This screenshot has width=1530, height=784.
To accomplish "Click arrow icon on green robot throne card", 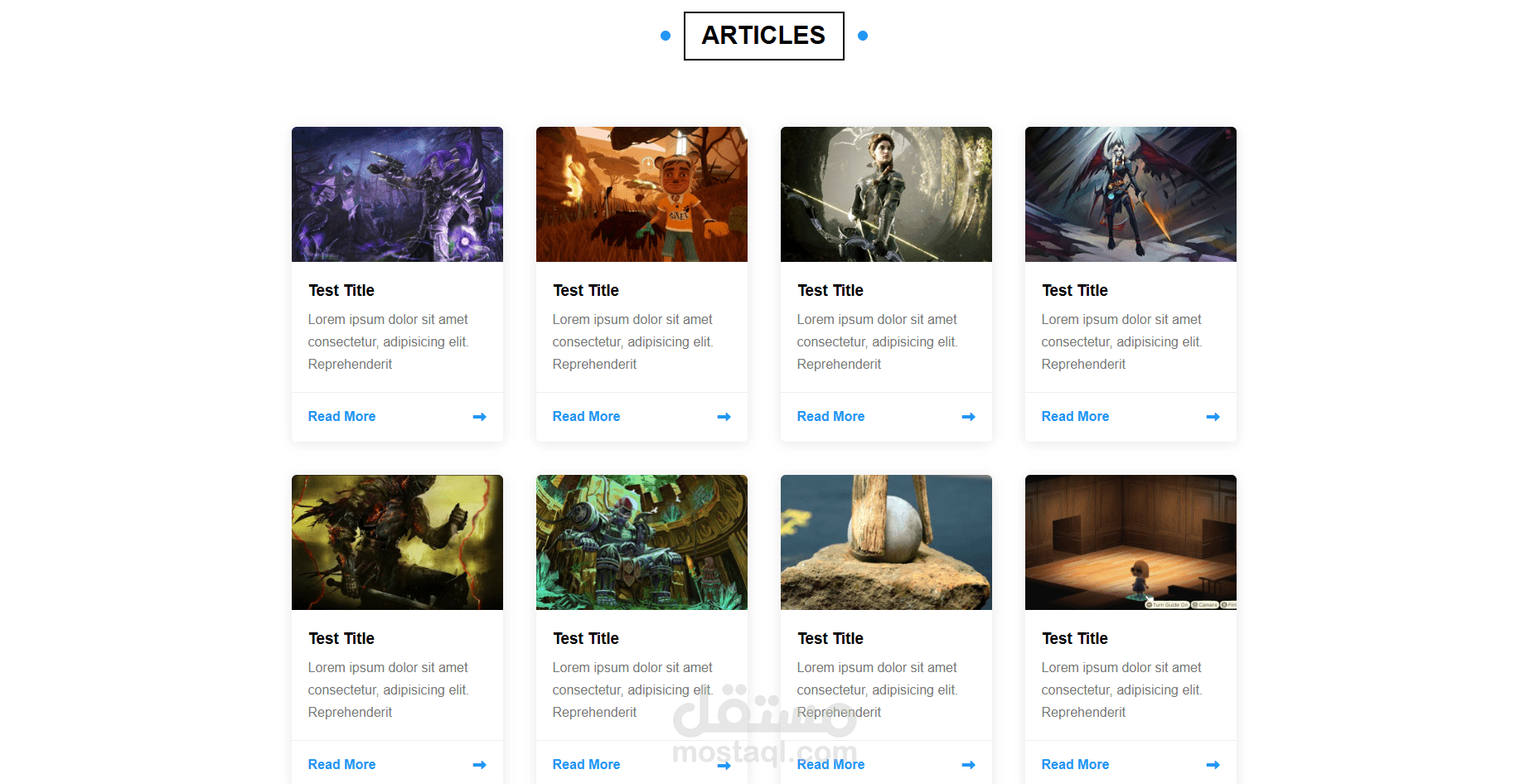I will tap(724, 765).
